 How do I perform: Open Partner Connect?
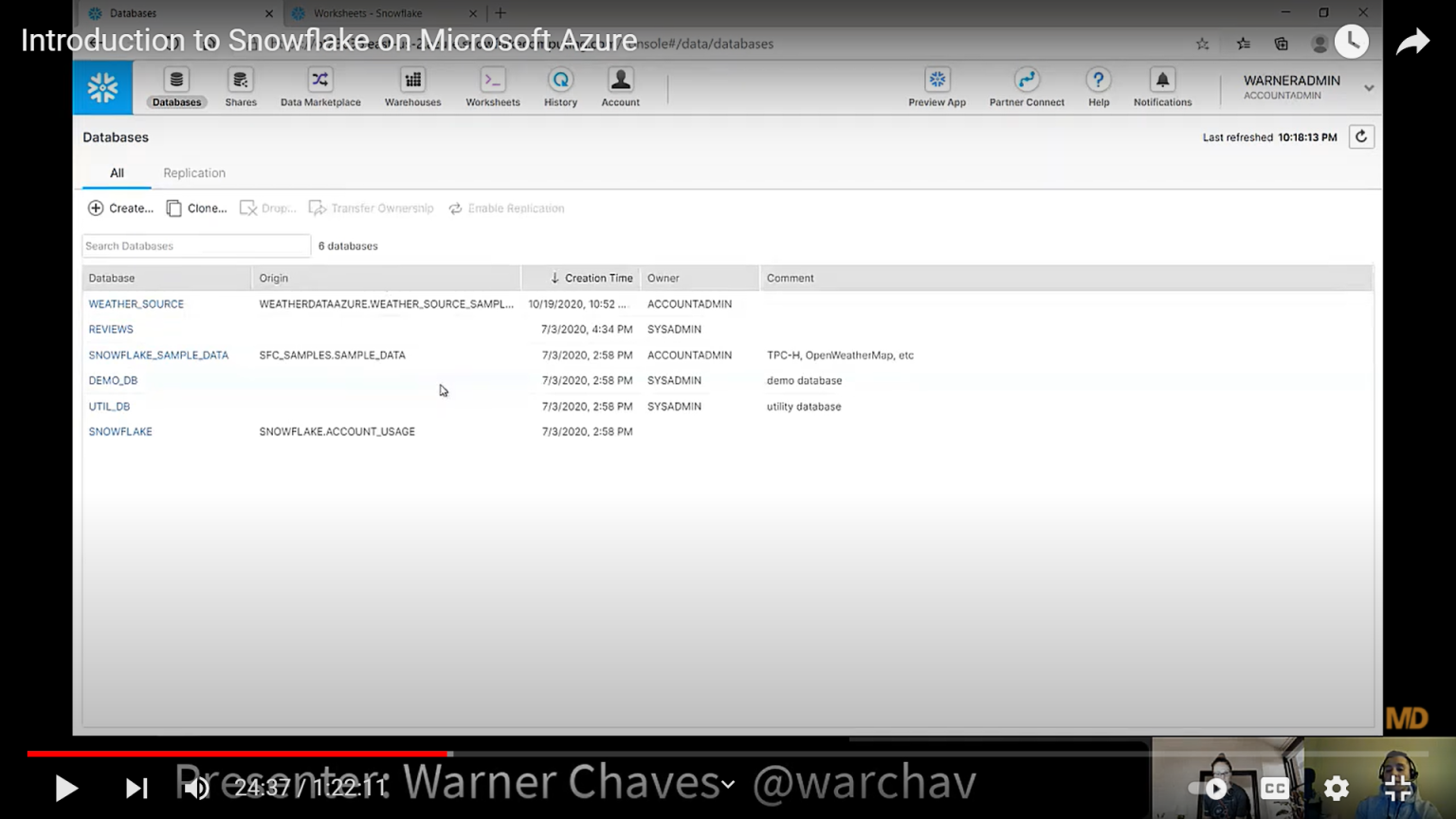[x=1026, y=86]
